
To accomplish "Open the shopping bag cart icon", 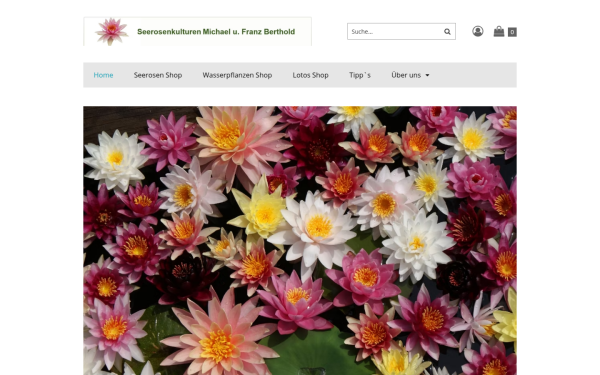I will tap(499, 31).
